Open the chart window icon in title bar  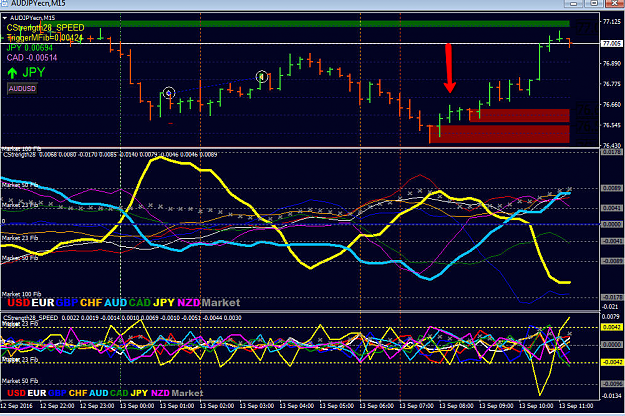tap(4, 3)
